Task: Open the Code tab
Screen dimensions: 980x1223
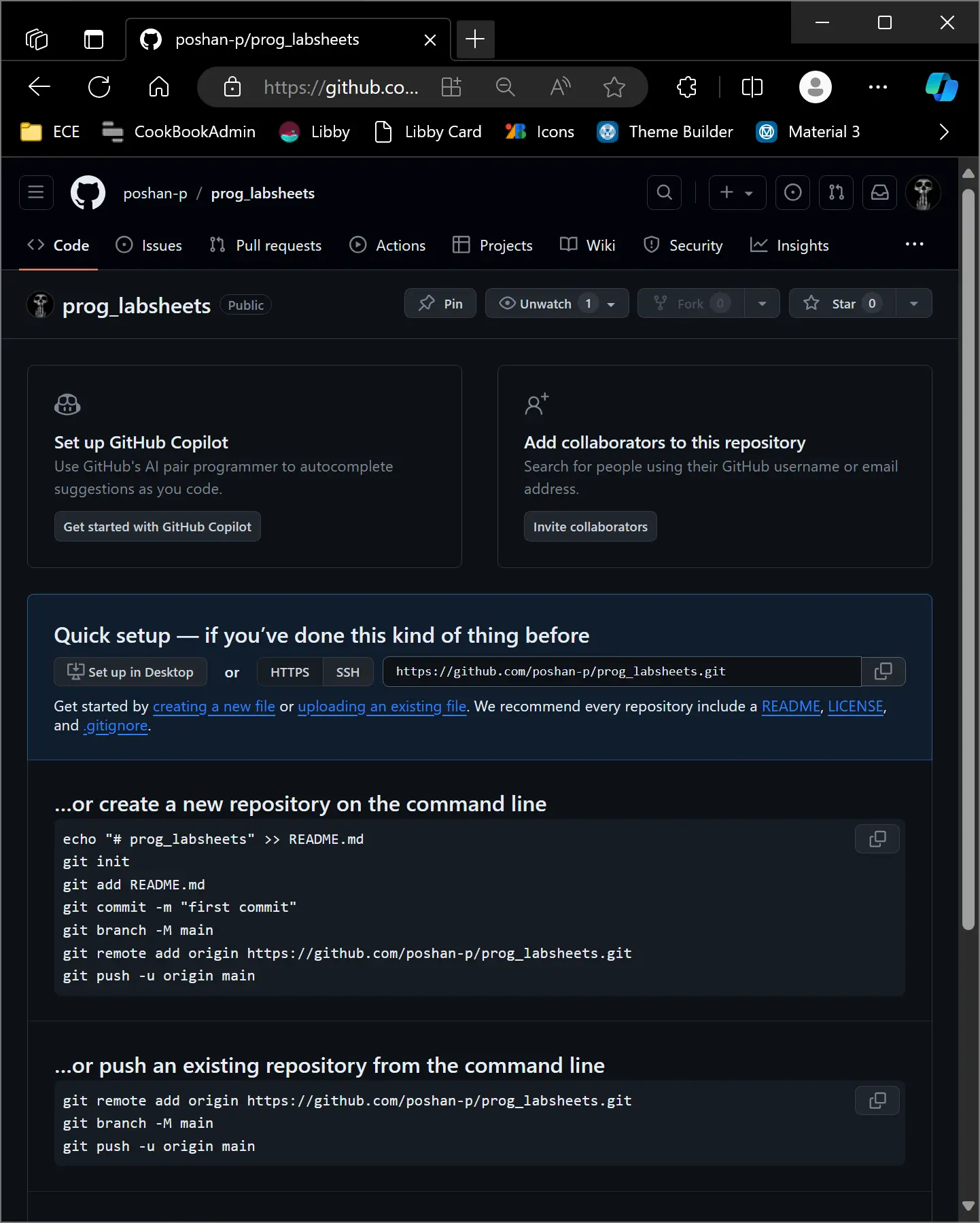Action: pos(58,245)
